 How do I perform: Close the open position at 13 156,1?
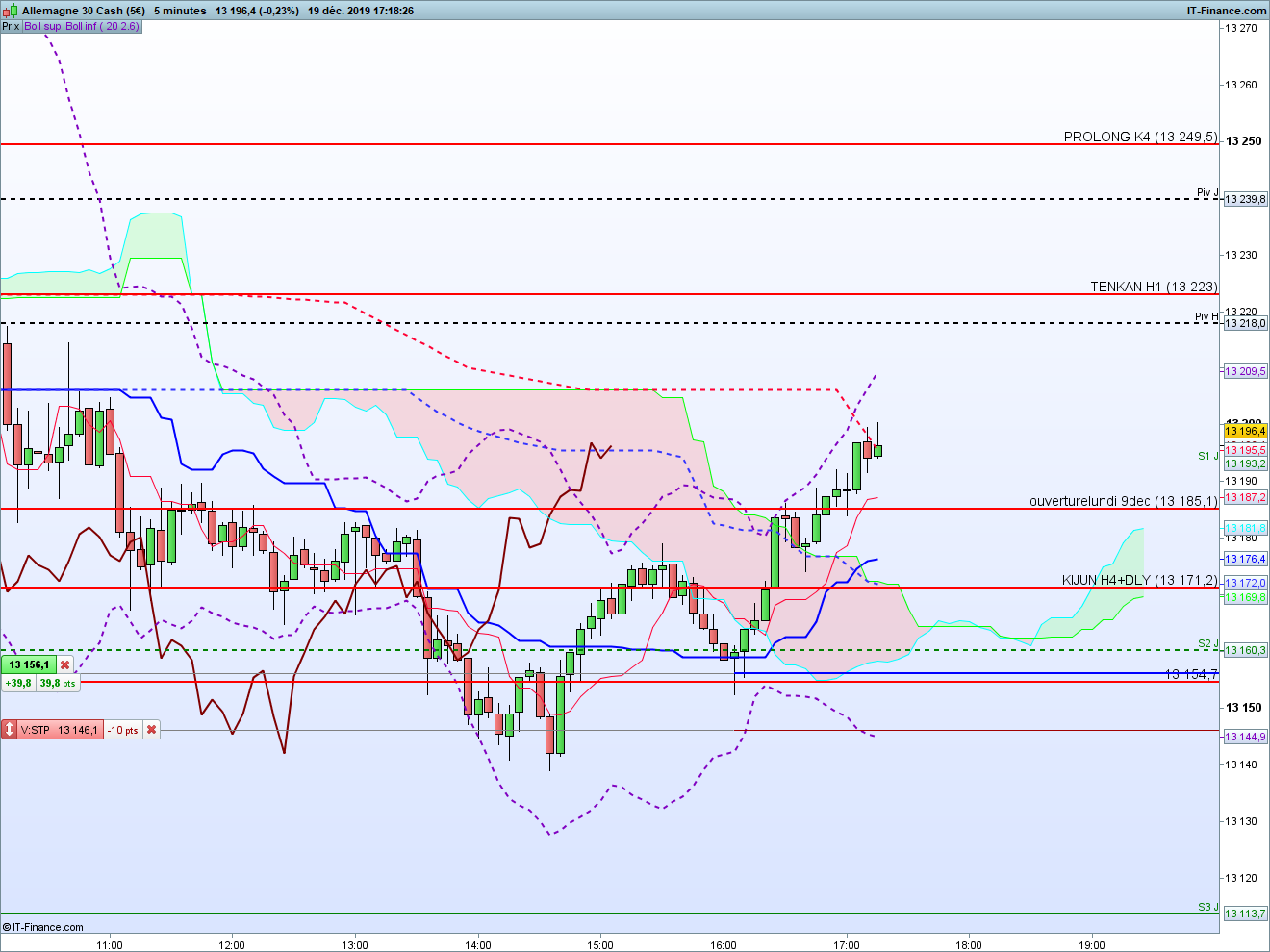pyautogui.click(x=64, y=664)
